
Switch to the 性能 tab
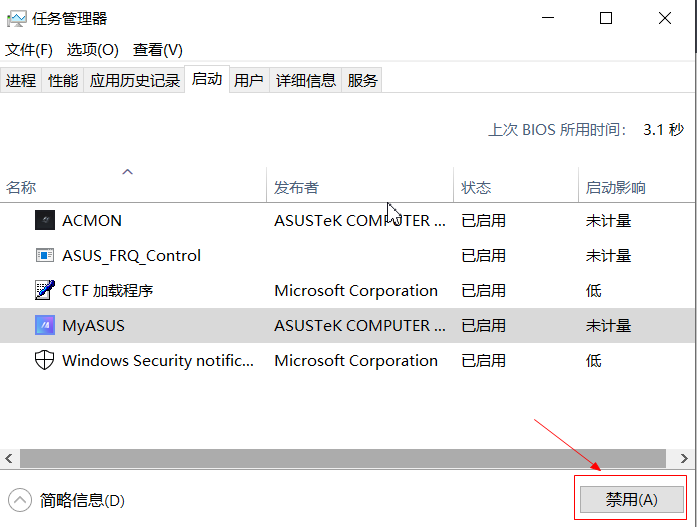(x=63, y=80)
